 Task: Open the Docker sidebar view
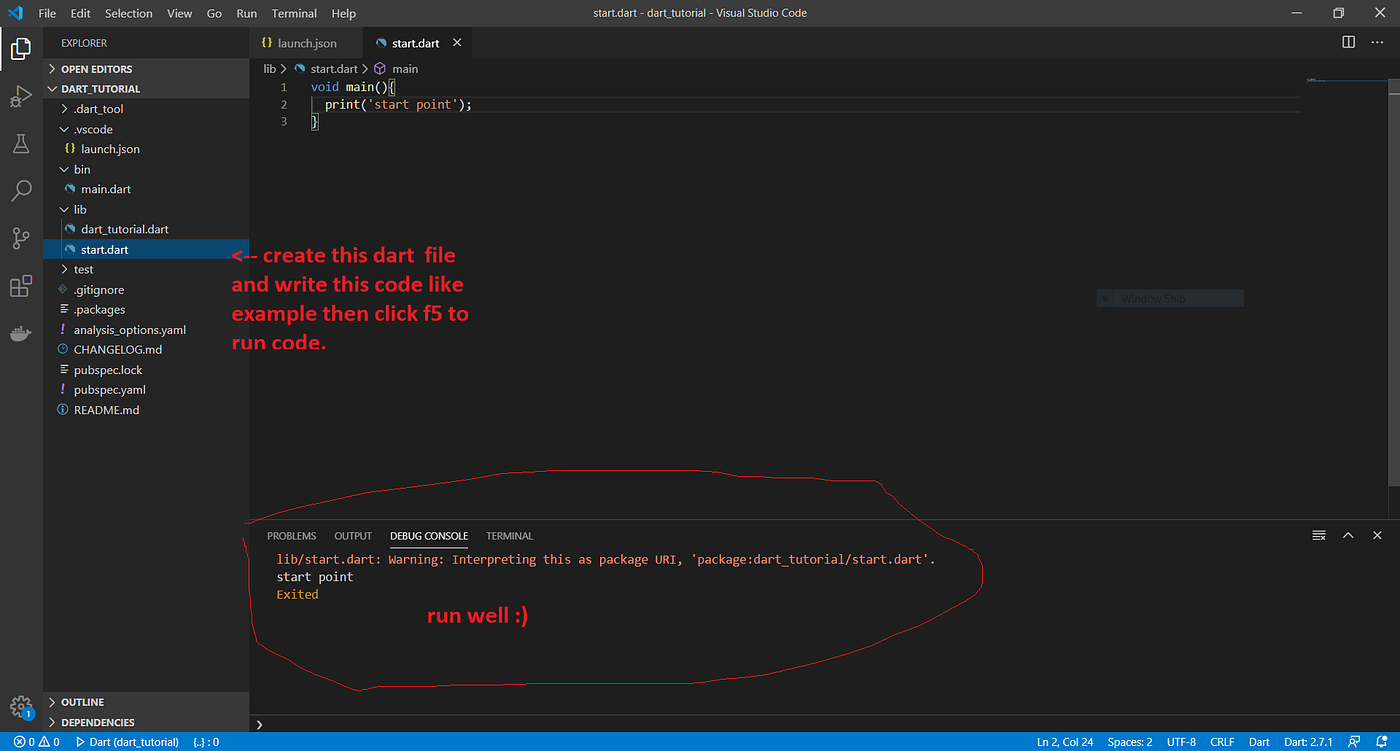(21, 333)
